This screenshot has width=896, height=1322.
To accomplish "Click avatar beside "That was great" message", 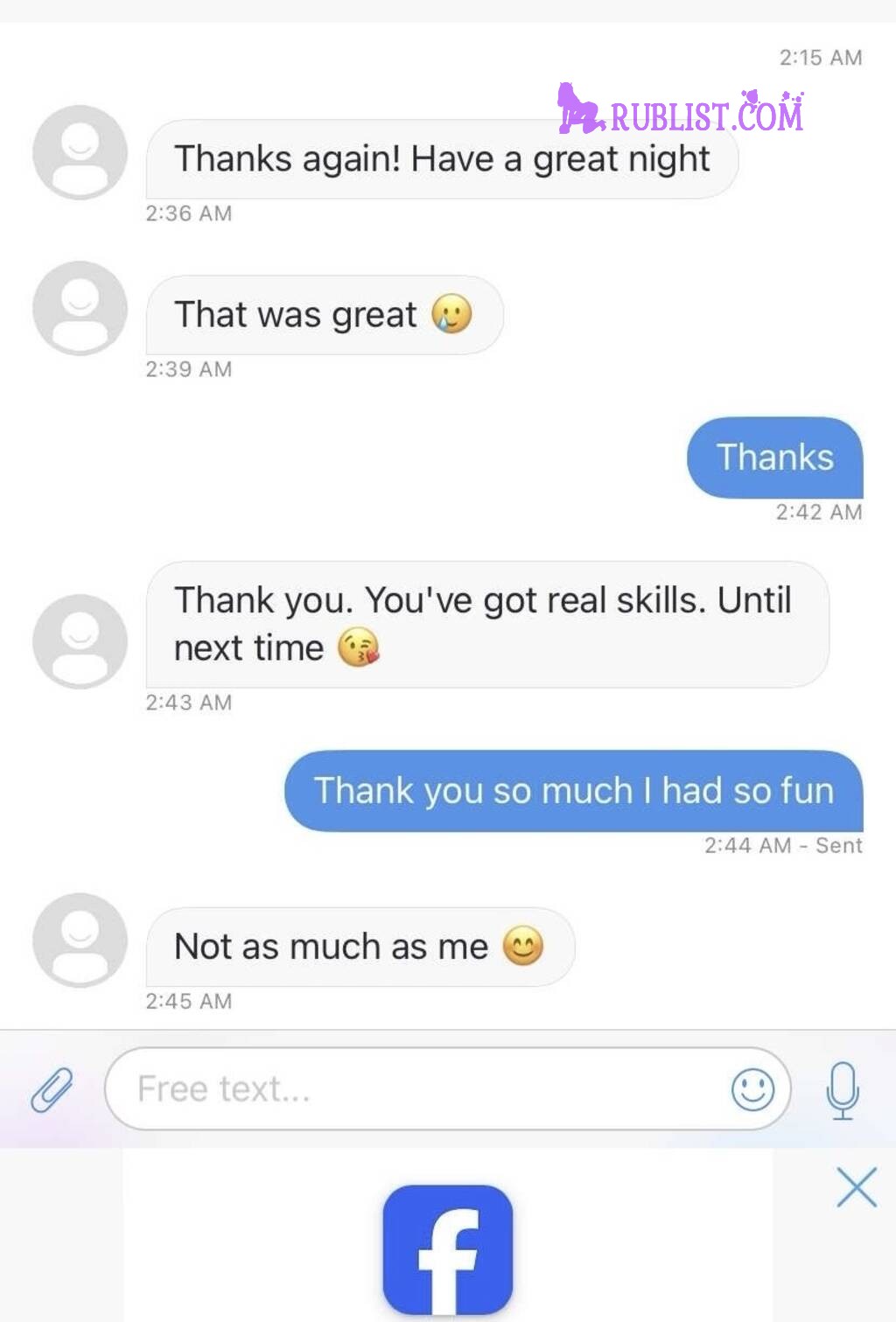I will (80, 308).
